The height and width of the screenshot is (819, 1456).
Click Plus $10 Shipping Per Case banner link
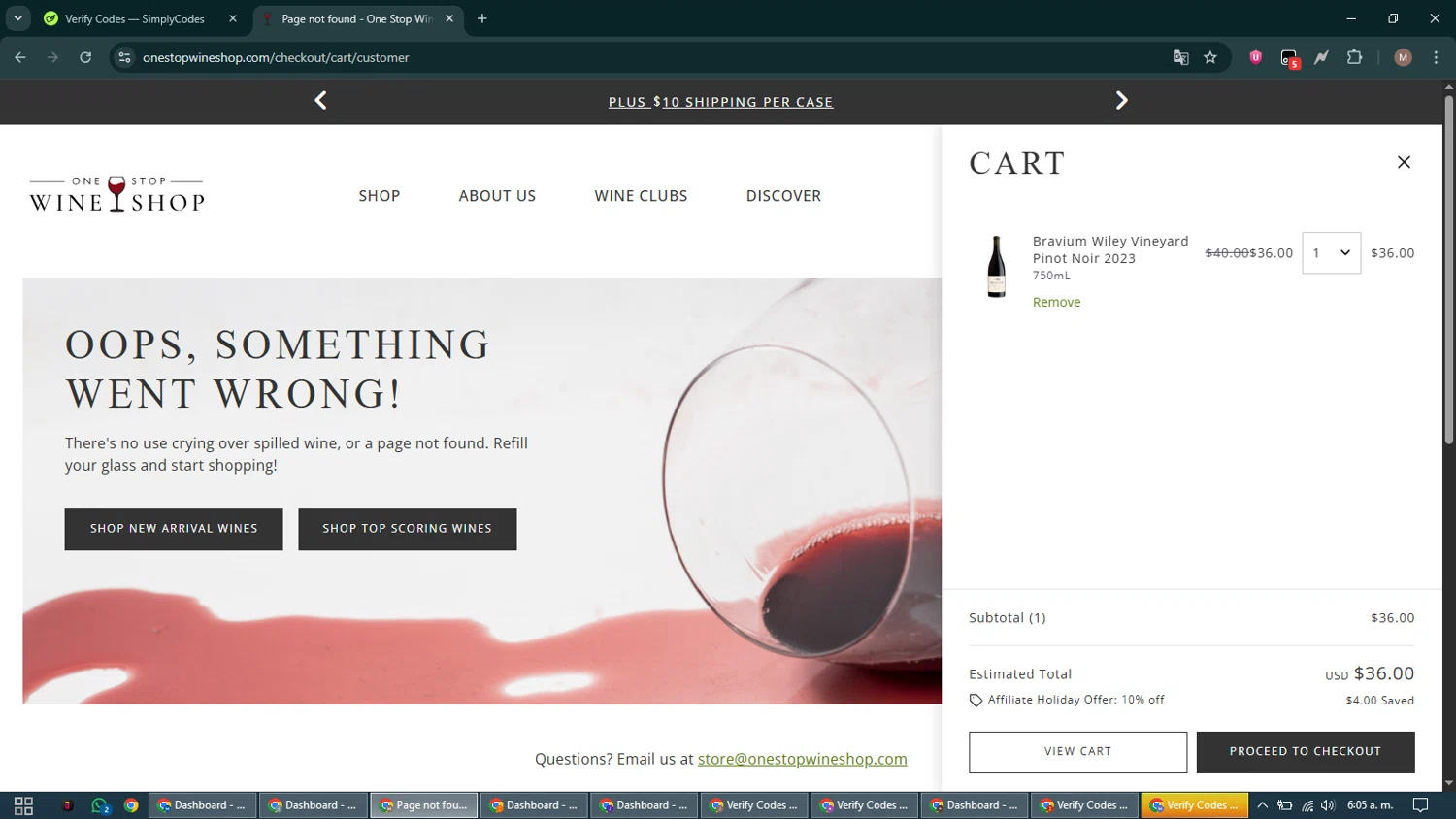click(x=720, y=102)
